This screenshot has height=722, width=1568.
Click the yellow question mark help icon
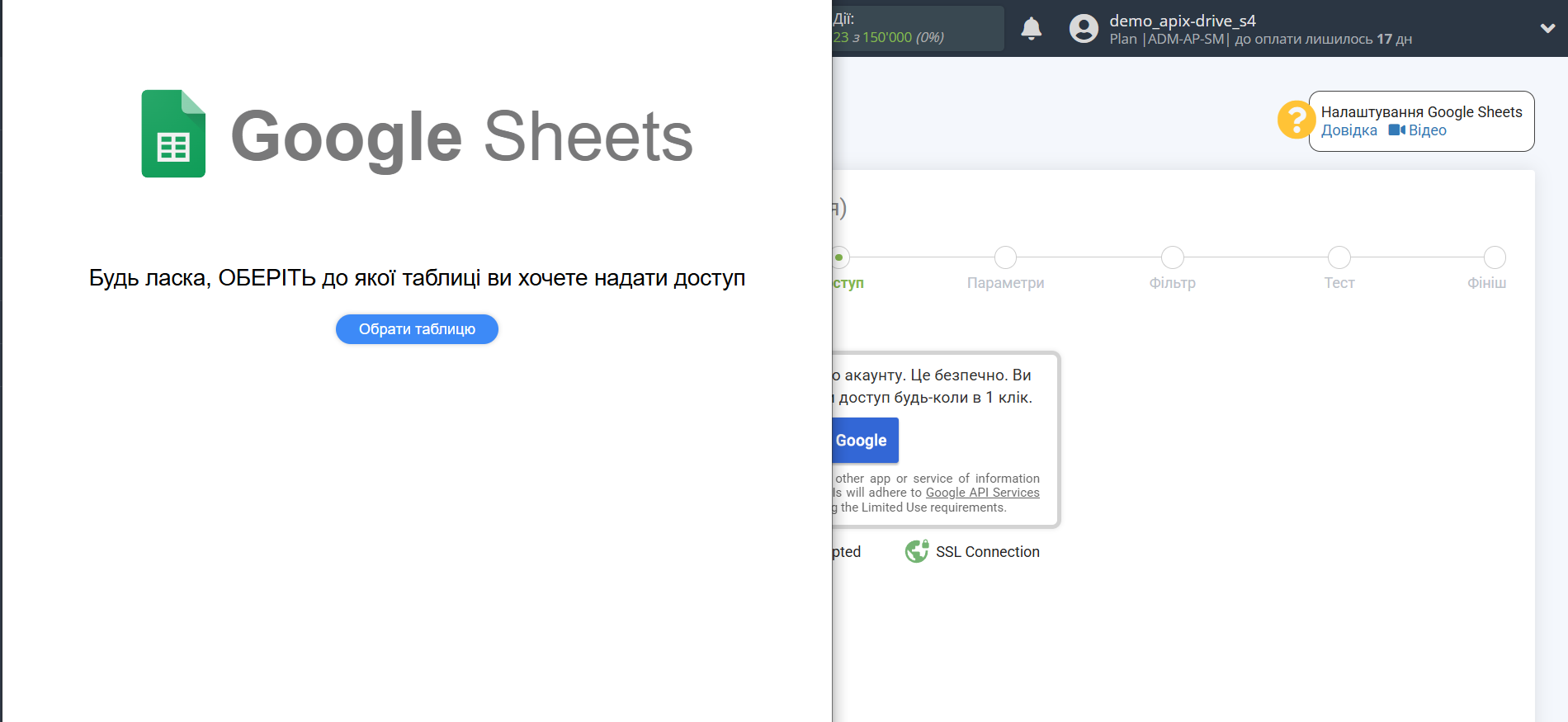point(1296,120)
